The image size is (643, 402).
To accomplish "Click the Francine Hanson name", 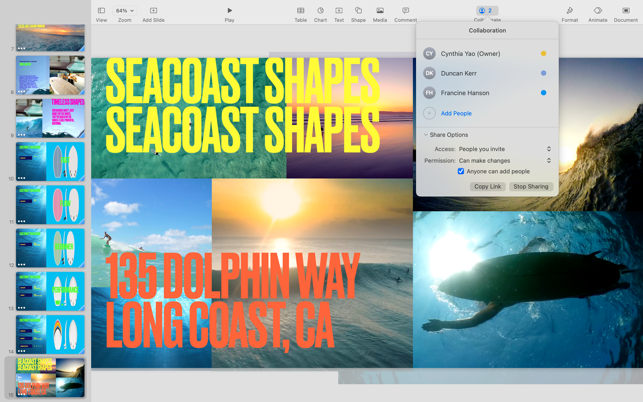I will point(465,93).
